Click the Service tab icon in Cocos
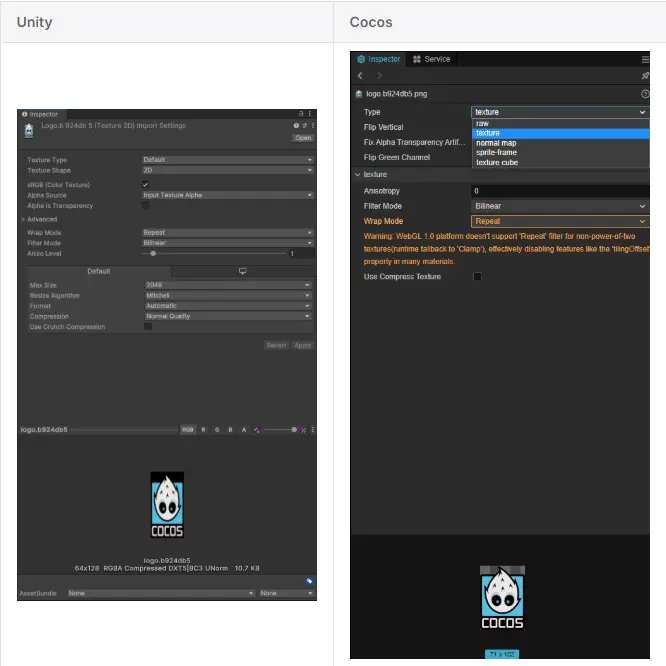This screenshot has height=666, width=666. click(x=417, y=59)
